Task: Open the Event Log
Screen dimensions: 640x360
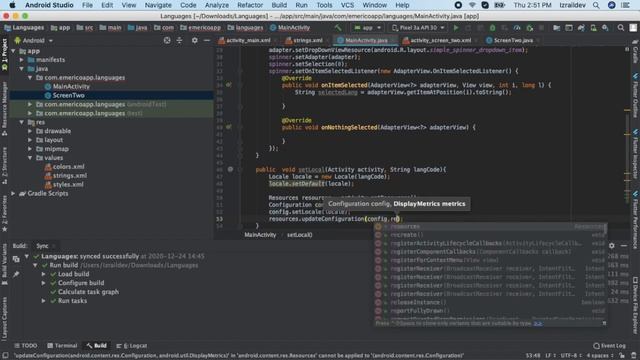Action: [609, 346]
